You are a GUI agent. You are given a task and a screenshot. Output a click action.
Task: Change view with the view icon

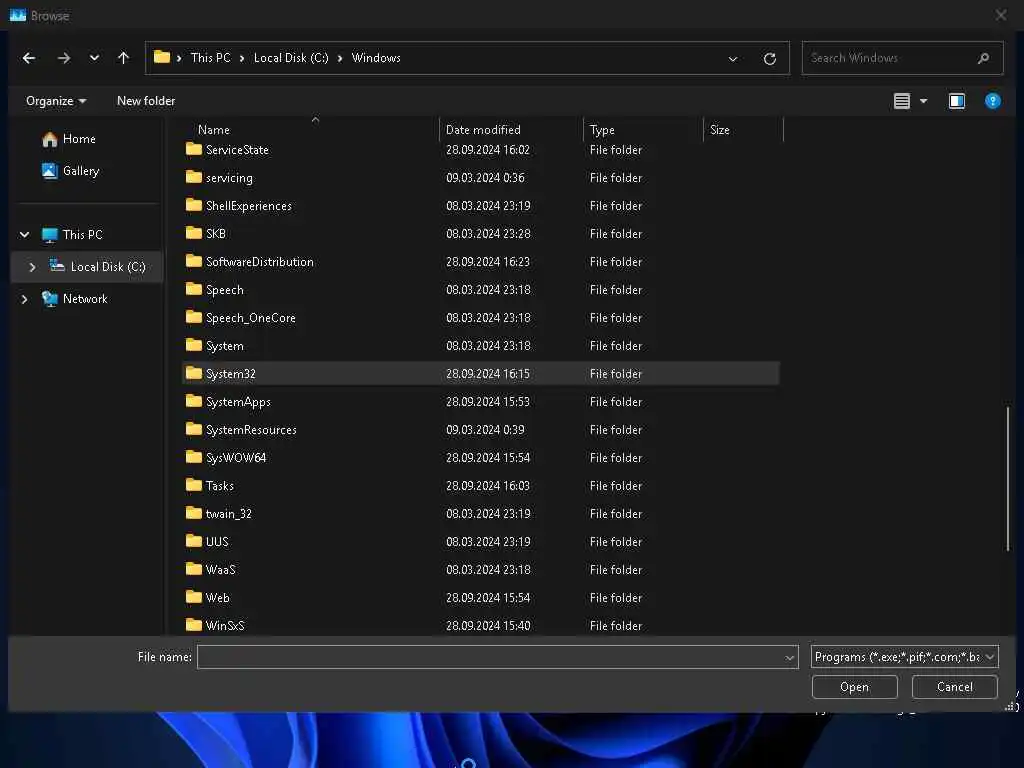tap(902, 101)
